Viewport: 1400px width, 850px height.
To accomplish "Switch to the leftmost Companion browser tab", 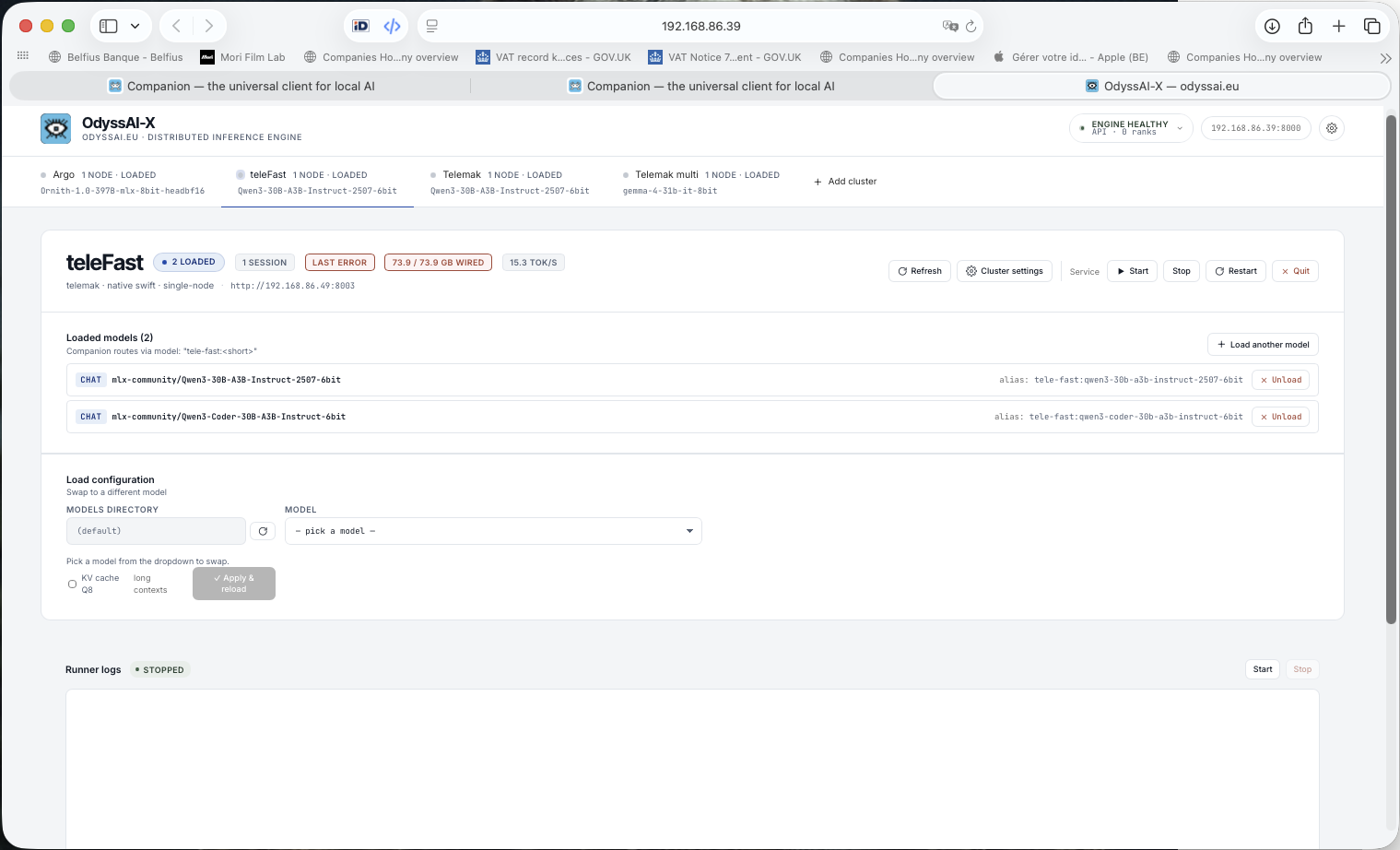I will click(241, 86).
